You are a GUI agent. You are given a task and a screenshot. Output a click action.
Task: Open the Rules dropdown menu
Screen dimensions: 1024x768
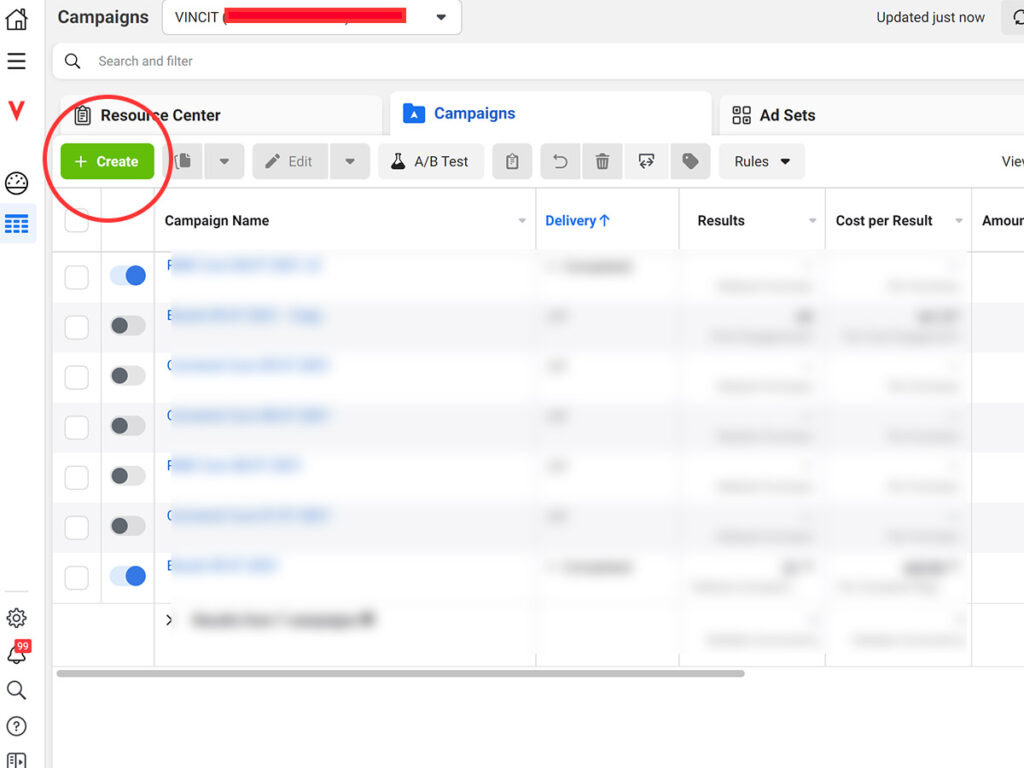point(762,160)
